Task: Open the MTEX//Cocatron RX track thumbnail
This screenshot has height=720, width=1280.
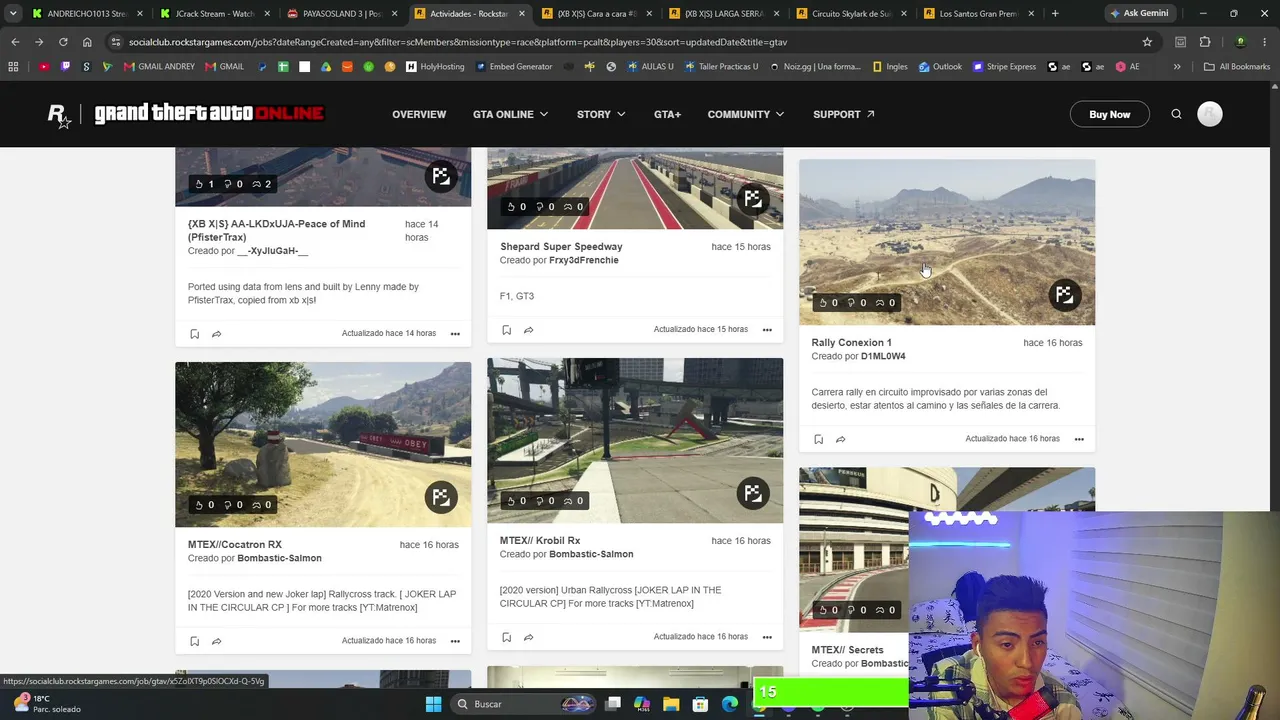Action: [x=323, y=444]
